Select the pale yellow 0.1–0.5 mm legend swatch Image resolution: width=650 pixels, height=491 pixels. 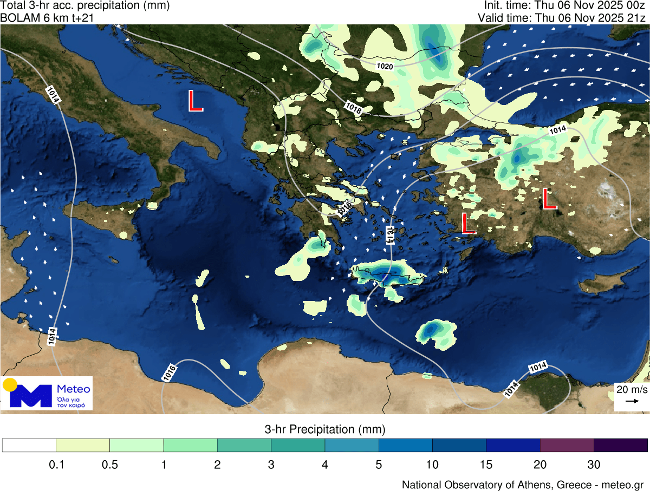click(x=83, y=445)
